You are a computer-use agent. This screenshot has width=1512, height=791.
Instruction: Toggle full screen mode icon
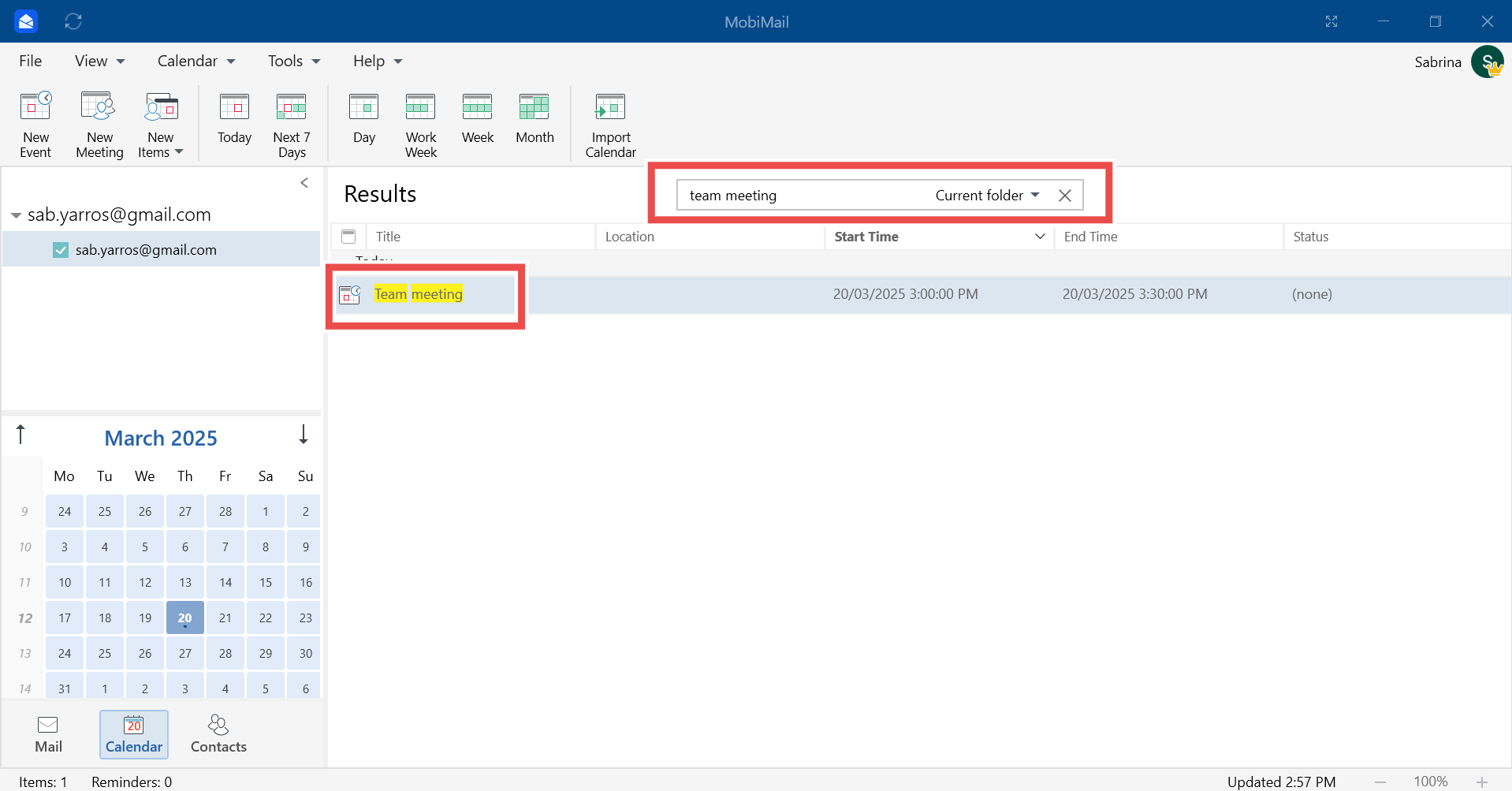pos(1331,21)
